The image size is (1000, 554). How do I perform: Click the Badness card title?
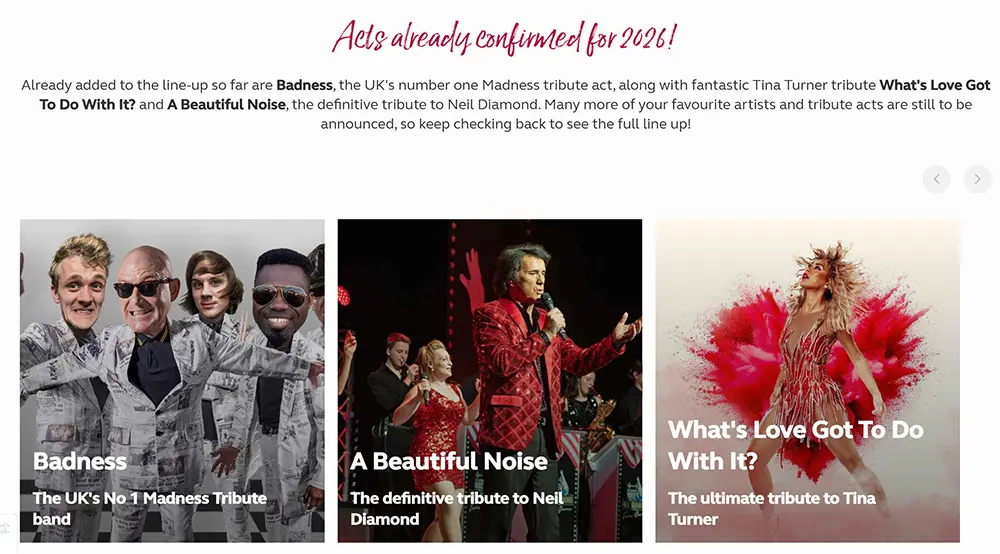click(x=80, y=461)
